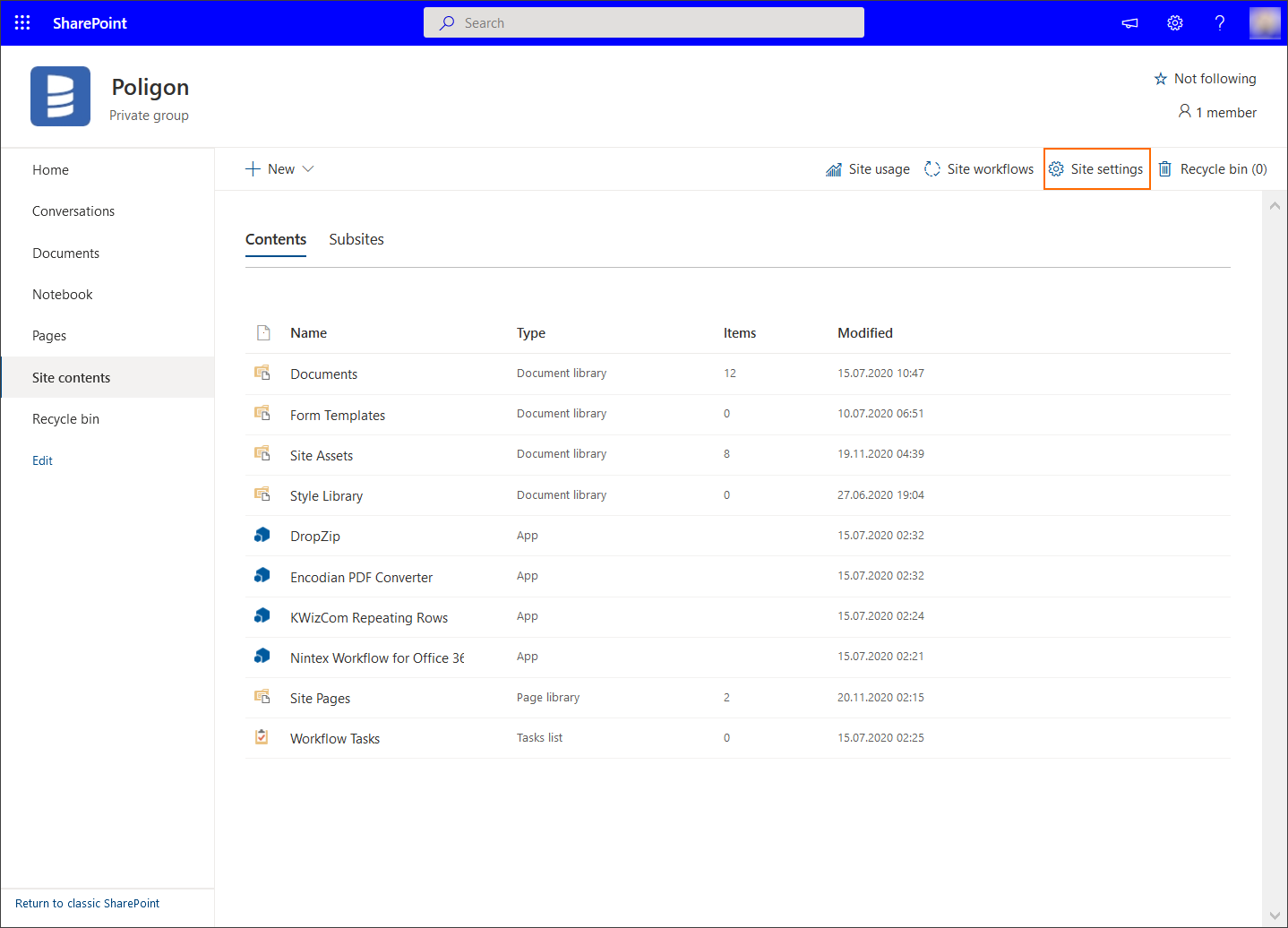Viewport: 1288px width, 928px height.
Task: Expand the New dropdown menu
Action: coord(279,169)
